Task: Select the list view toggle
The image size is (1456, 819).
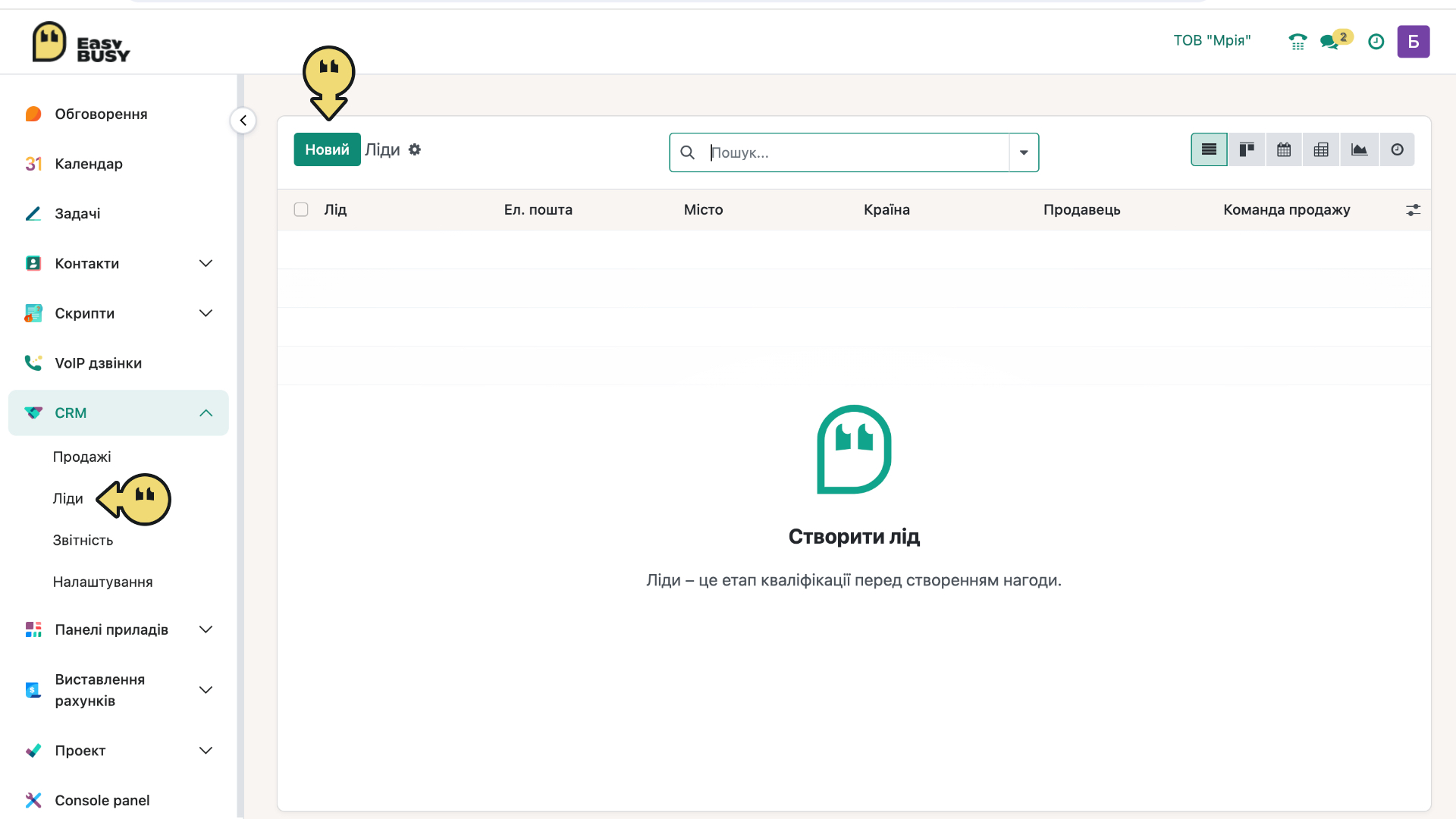Action: tap(1209, 149)
